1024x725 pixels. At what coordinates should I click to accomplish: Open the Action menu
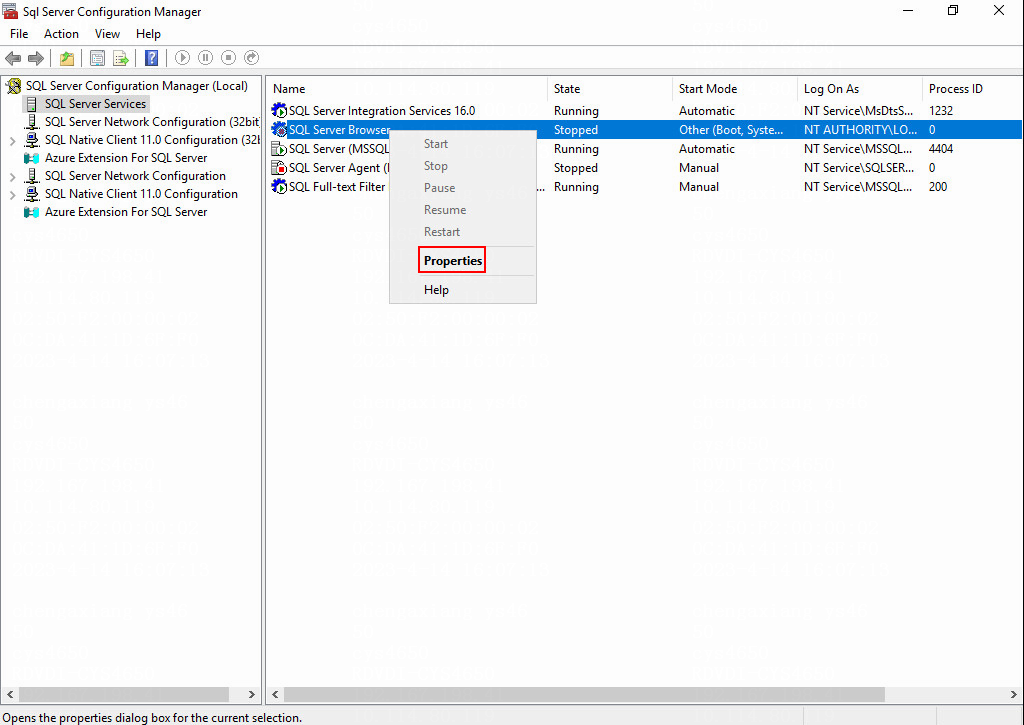[61, 34]
